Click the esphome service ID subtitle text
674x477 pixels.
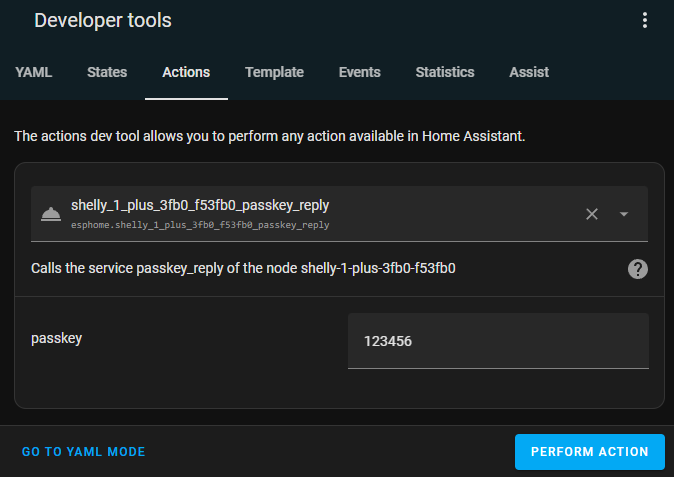pos(200,225)
